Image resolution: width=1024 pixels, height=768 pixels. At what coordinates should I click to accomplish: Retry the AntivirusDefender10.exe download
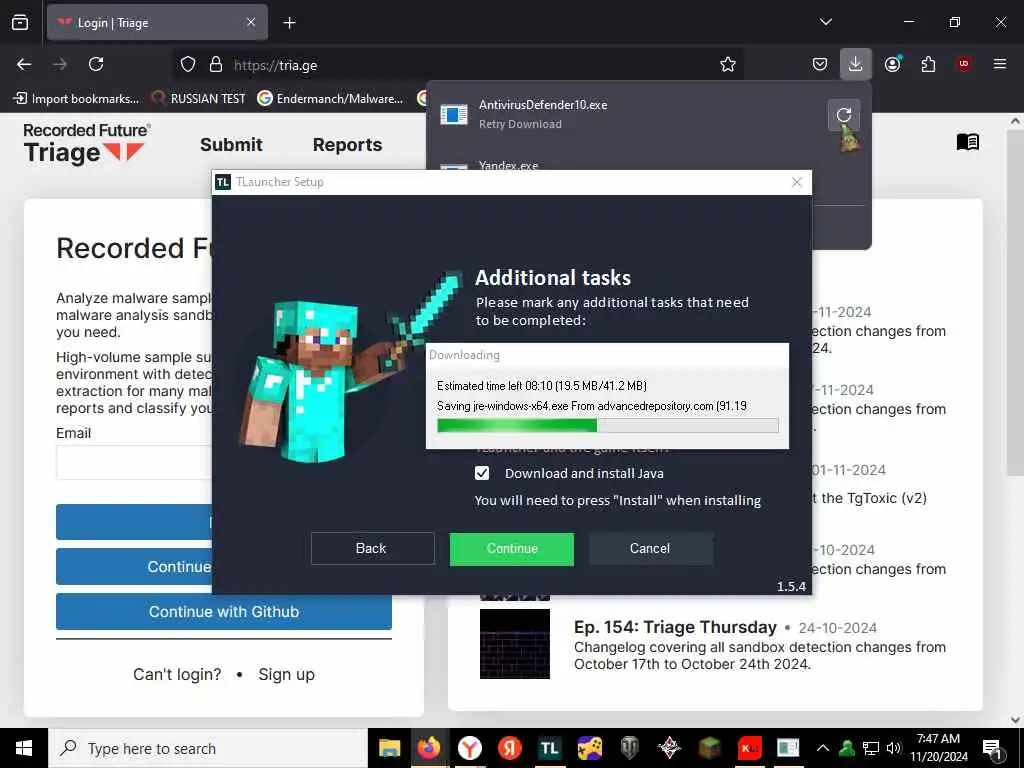pos(844,115)
